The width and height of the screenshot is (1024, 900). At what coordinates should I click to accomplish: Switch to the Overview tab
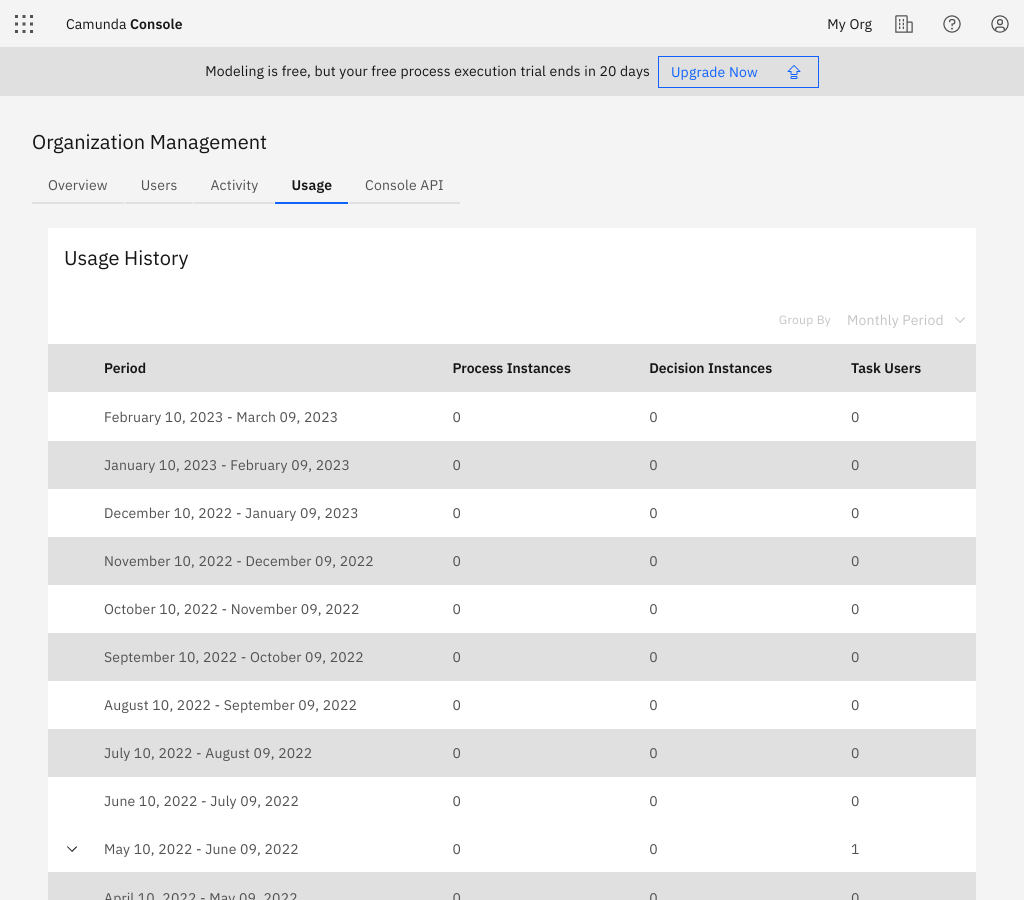[x=77, y=185]
